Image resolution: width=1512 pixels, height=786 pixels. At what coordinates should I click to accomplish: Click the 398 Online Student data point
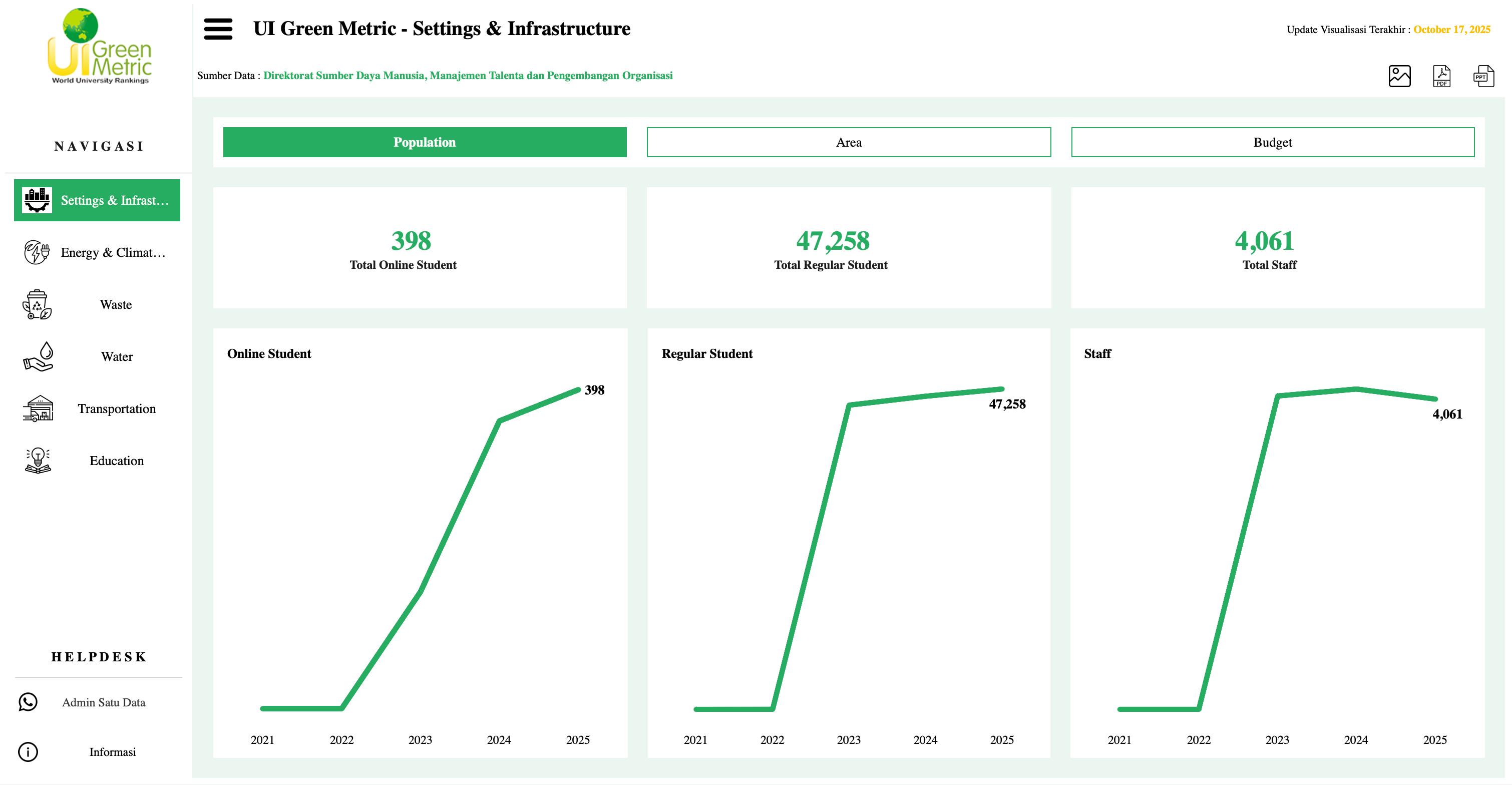(x=579, y=390)
